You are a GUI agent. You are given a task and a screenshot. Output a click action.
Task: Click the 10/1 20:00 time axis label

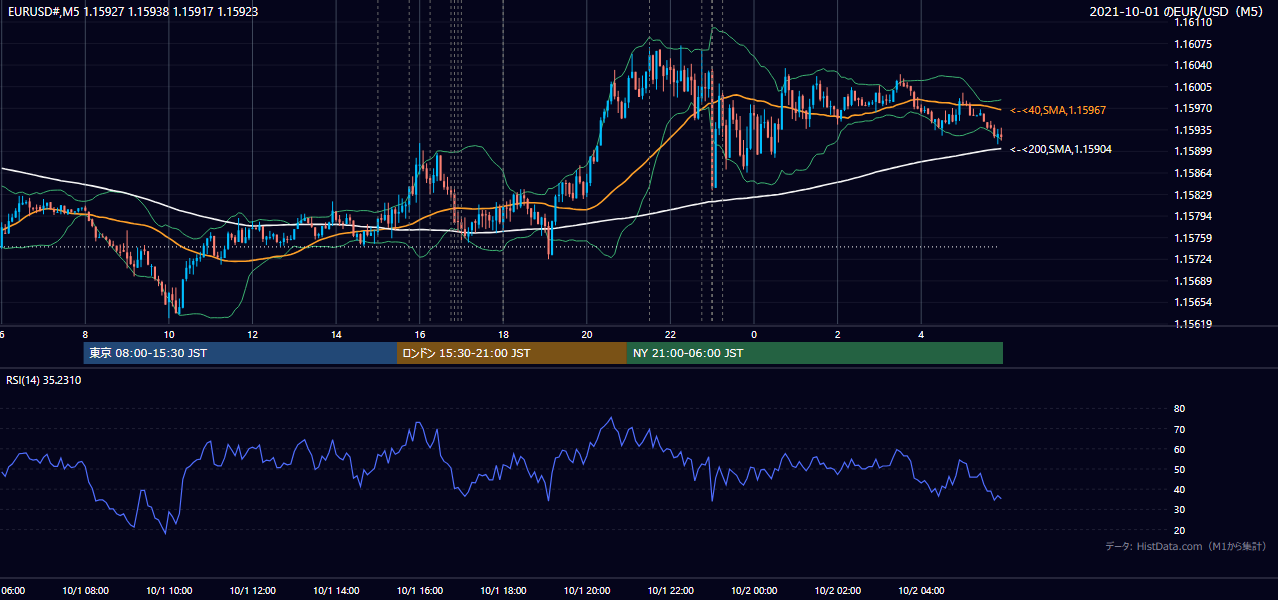[587, 590]
